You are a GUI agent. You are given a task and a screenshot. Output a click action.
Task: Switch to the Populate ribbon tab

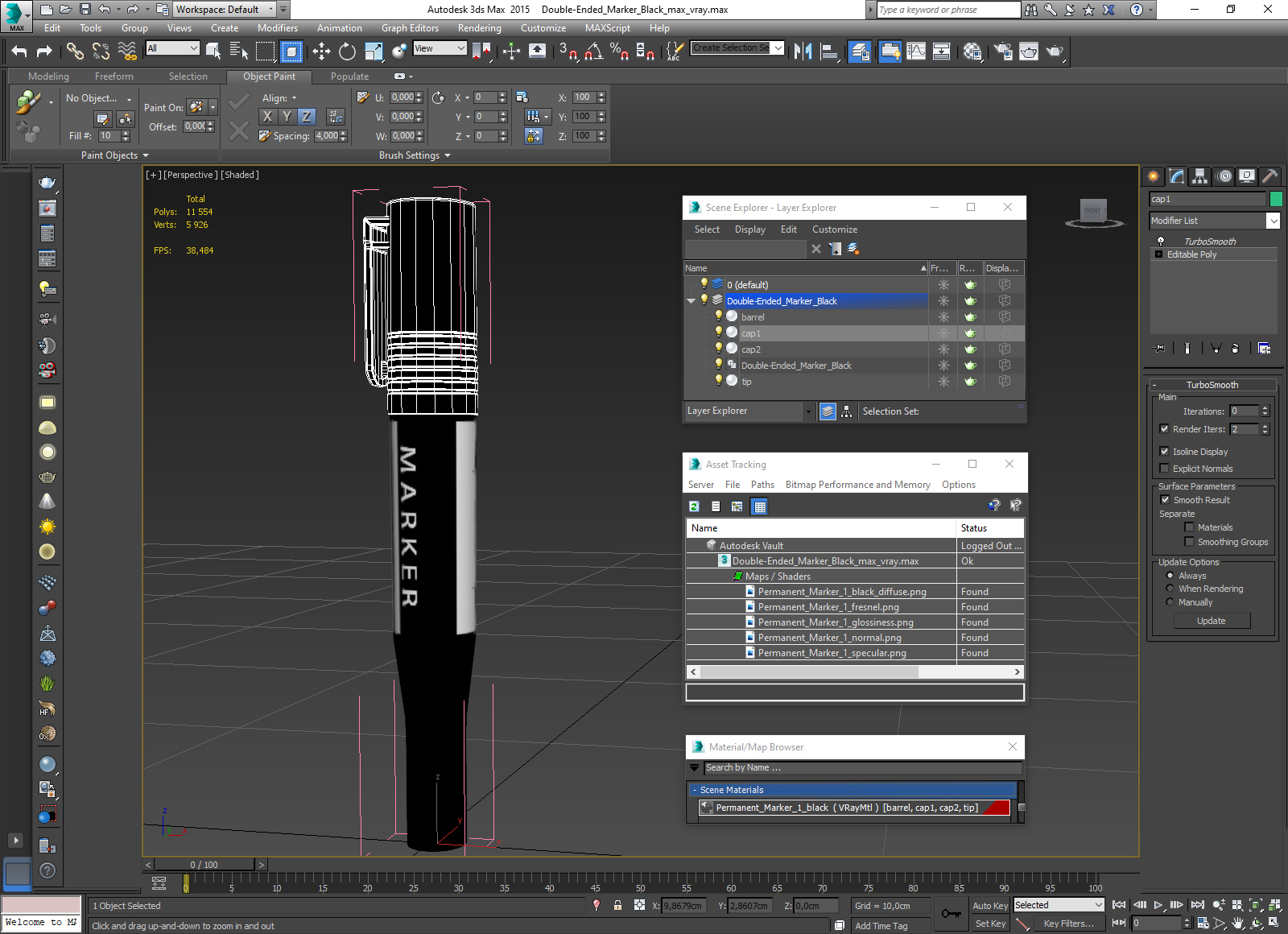click(349, 76)
